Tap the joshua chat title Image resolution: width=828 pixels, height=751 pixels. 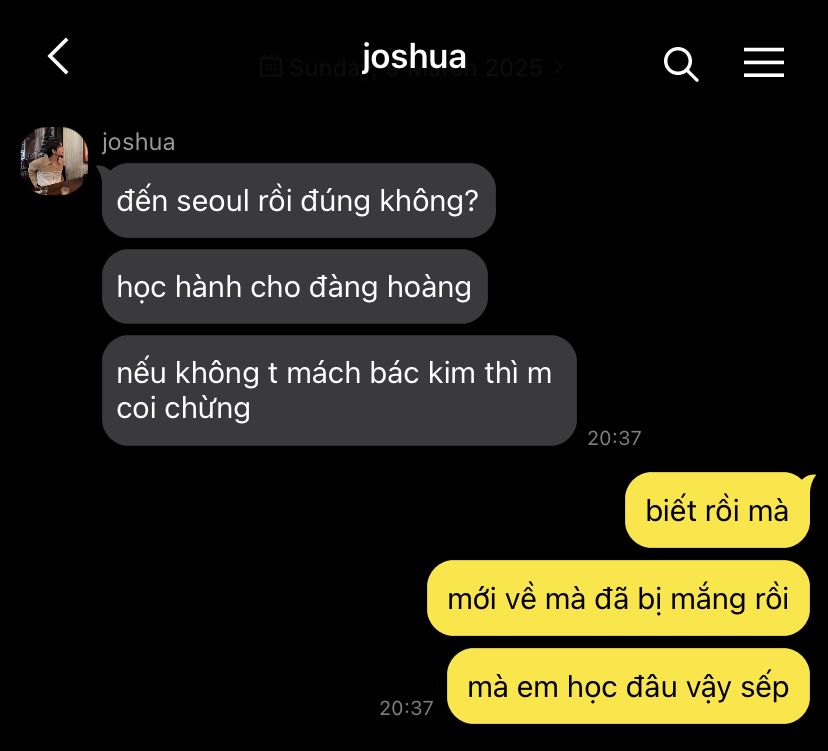coord(414,57)
